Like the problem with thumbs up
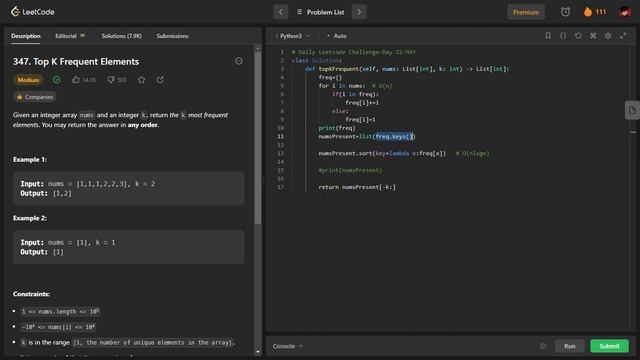The width and height of the screenshot is (640, 360). pos(84,80)
